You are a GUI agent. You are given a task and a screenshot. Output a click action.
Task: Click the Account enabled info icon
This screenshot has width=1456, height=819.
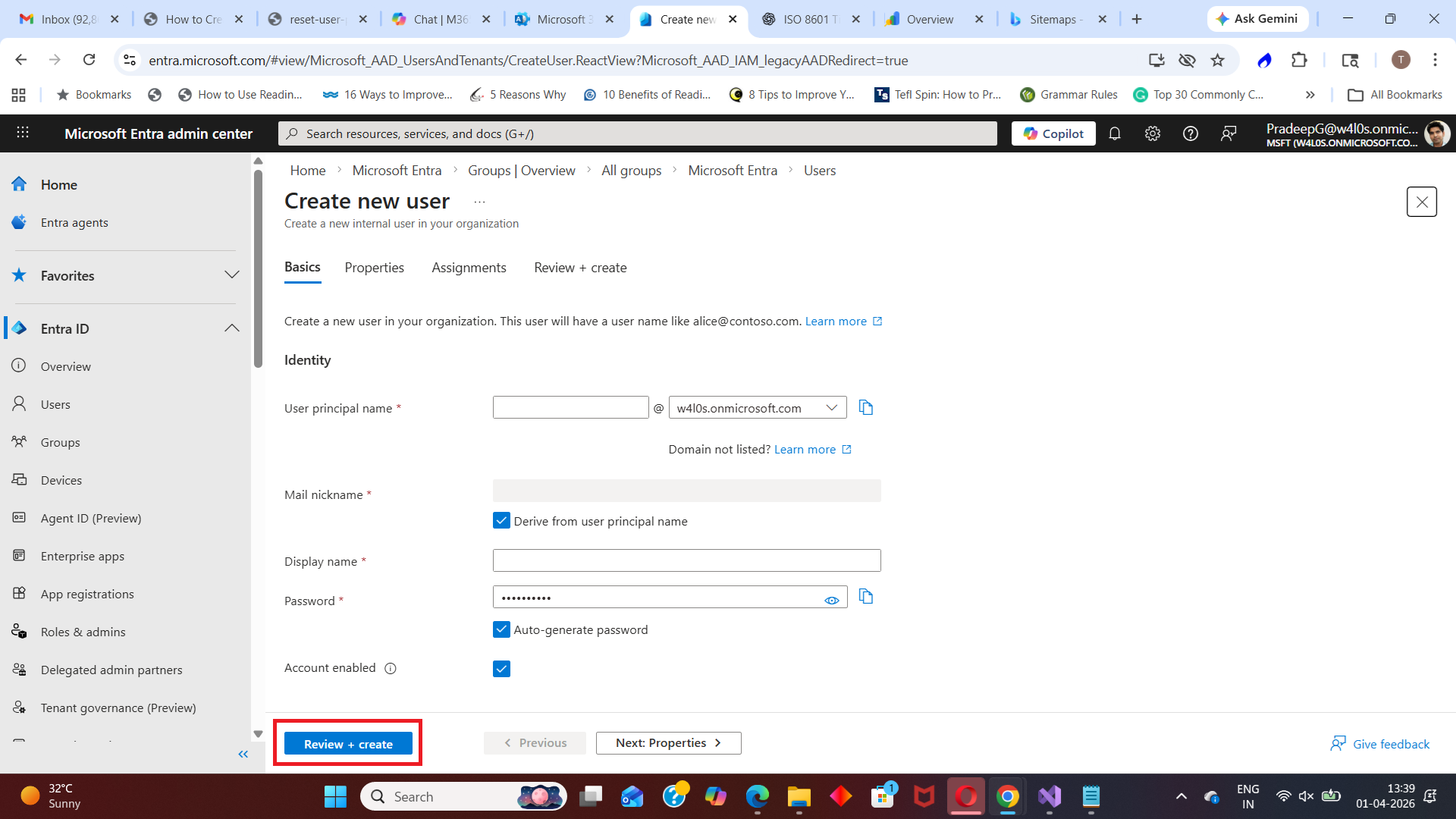point(391,669)
